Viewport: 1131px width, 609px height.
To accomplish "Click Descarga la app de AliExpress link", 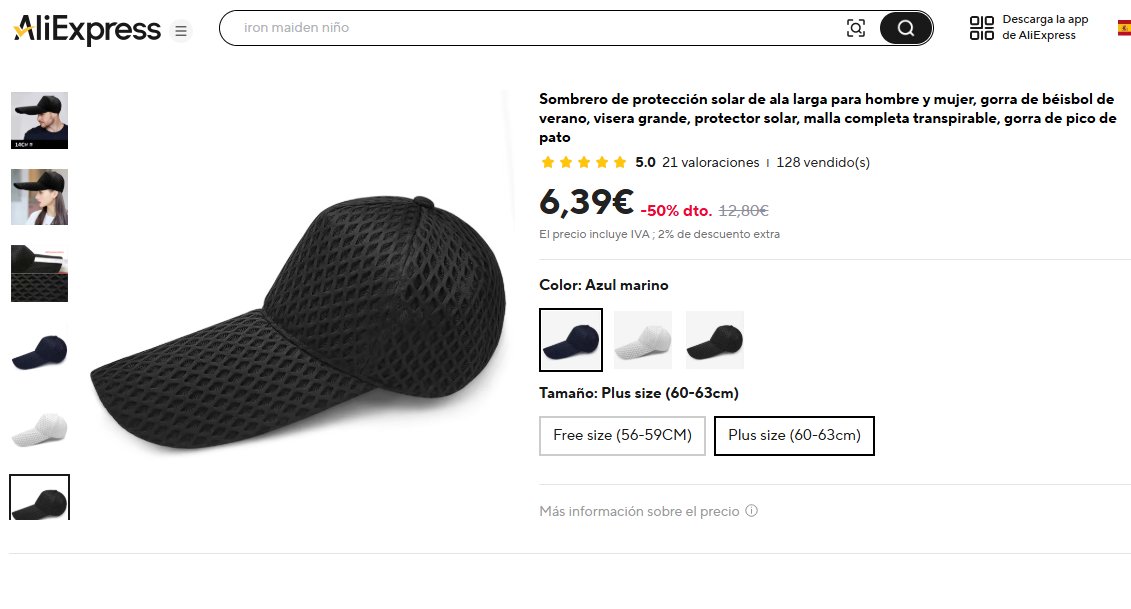I will tap(1045, 28).
